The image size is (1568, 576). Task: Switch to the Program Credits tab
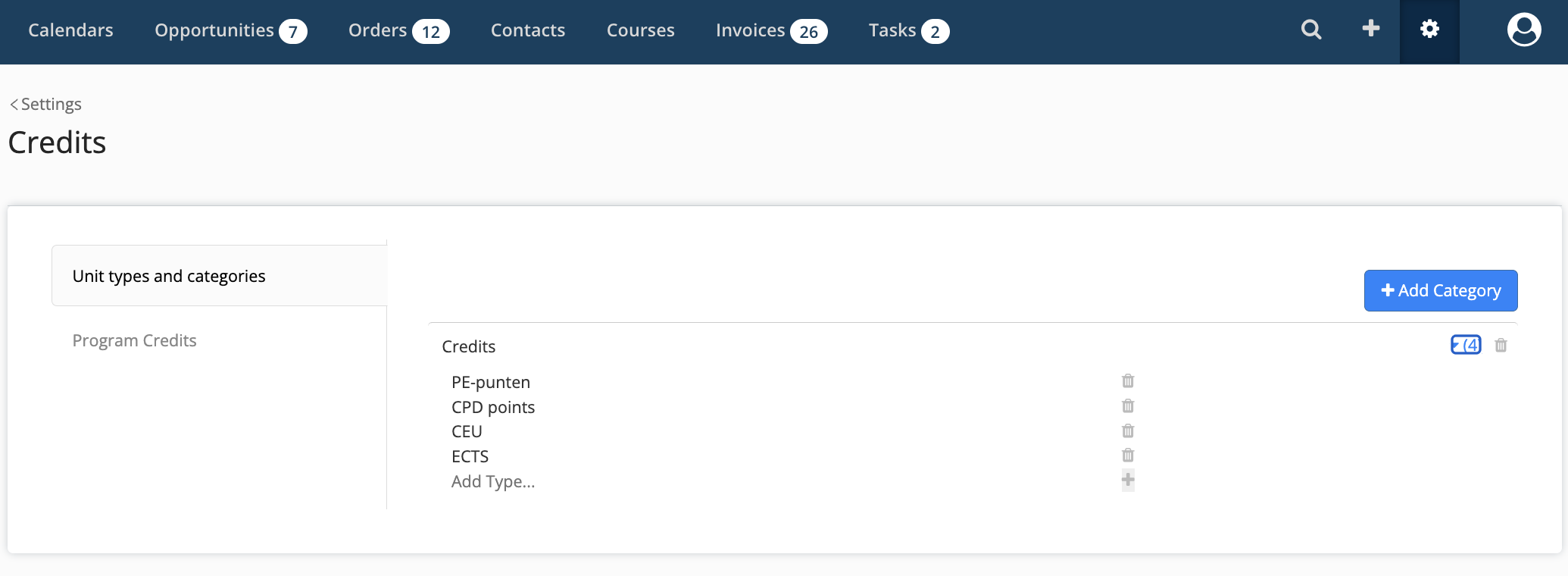coord(134,340)
